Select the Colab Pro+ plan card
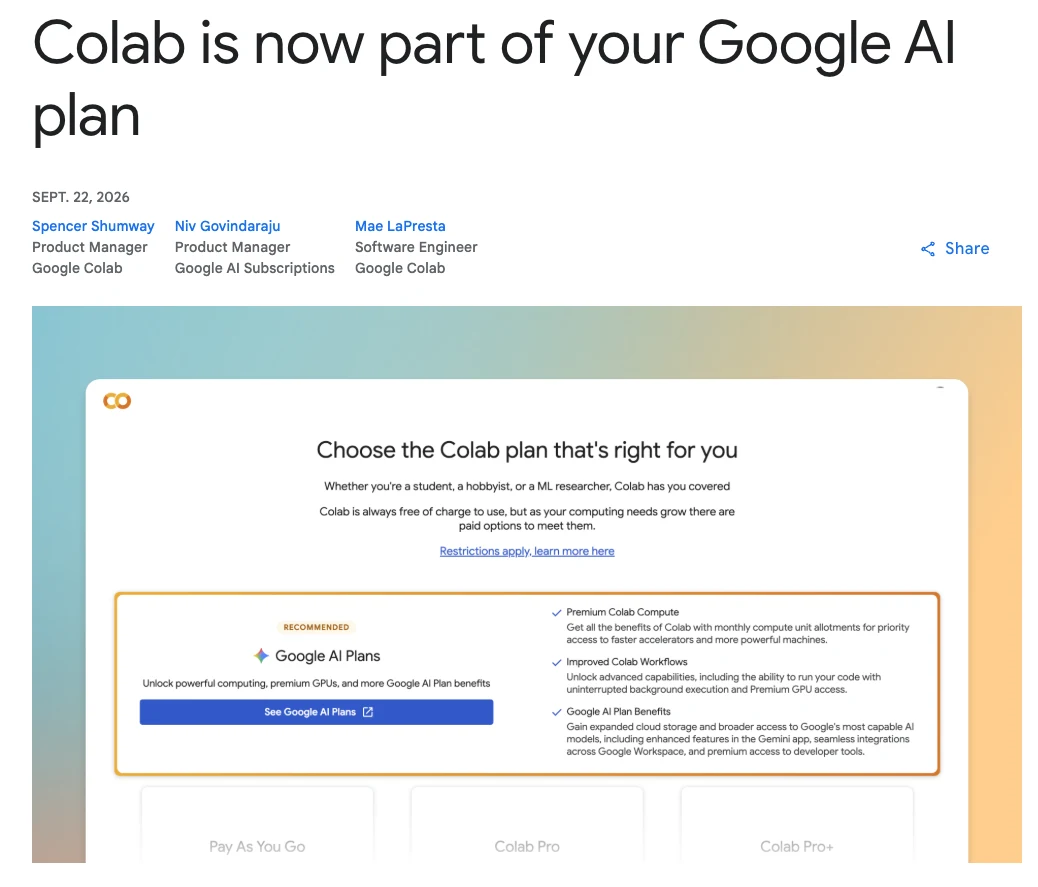The width and height of the screenshot is (1038, 887). point(797,825)
